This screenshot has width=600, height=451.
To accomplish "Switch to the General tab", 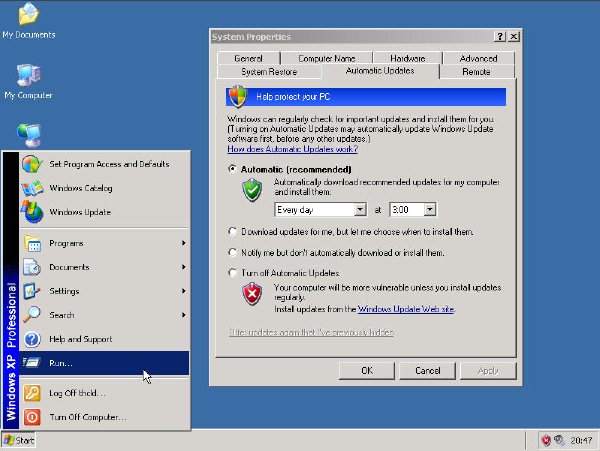I will (249, 59).
